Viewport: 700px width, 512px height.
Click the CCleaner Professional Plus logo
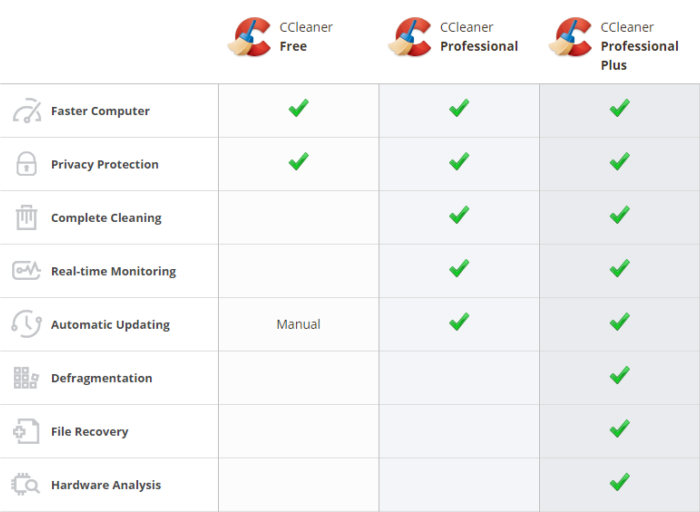pyautogui.click(x=570, y=37)
